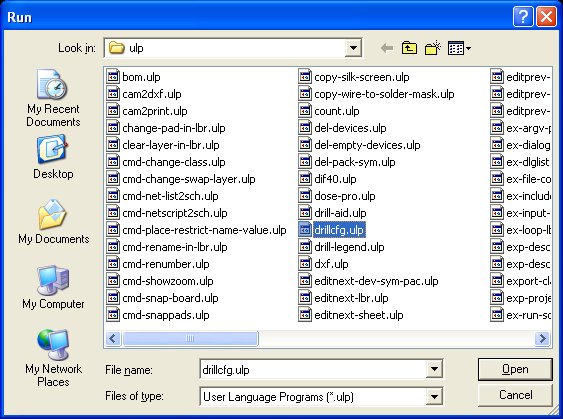Image resolution: width=563 pixels, height=419 pixels.
Task: Open My Documents shortcut
Action: (53, 222)
